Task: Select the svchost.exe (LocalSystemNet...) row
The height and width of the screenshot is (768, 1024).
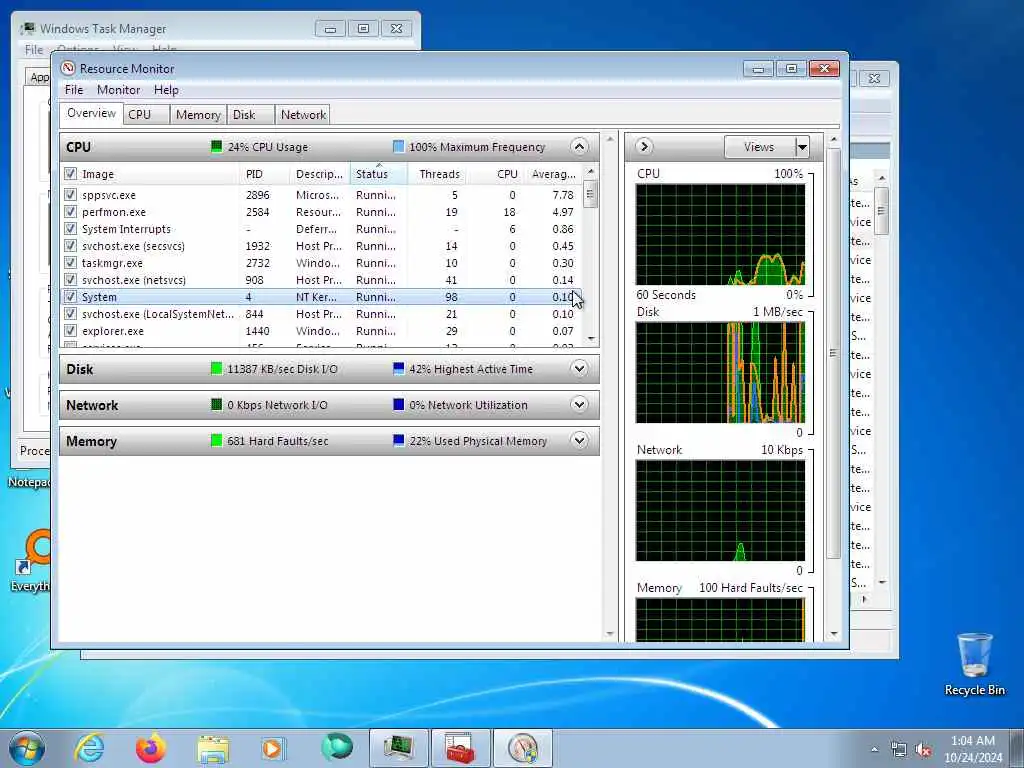Action: (x=320, y=313)
